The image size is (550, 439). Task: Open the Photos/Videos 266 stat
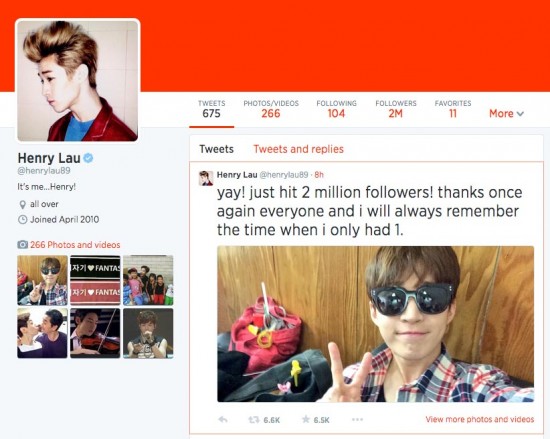(x=271, y=109)
